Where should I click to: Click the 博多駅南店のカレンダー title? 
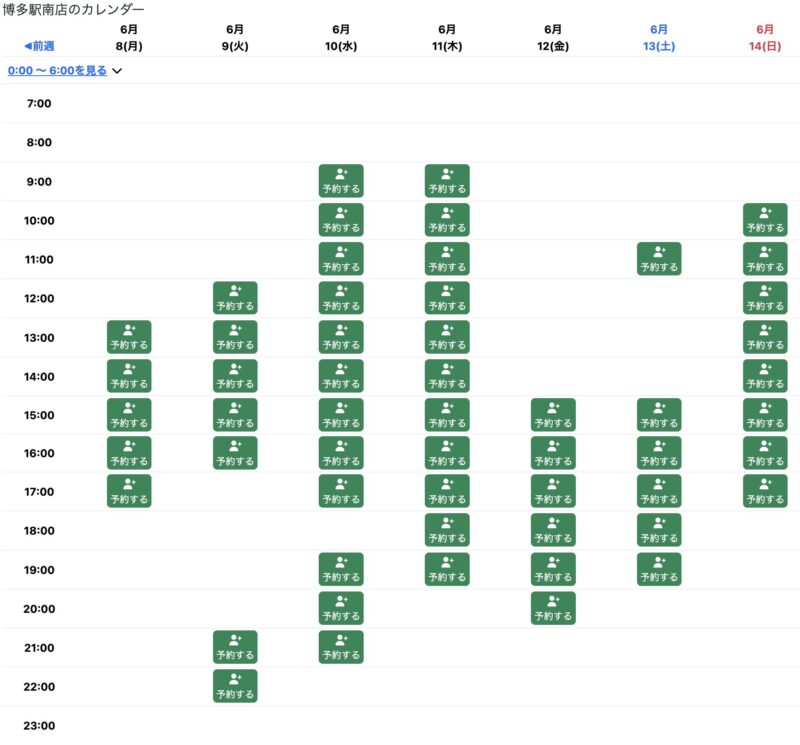coord(73,9)
